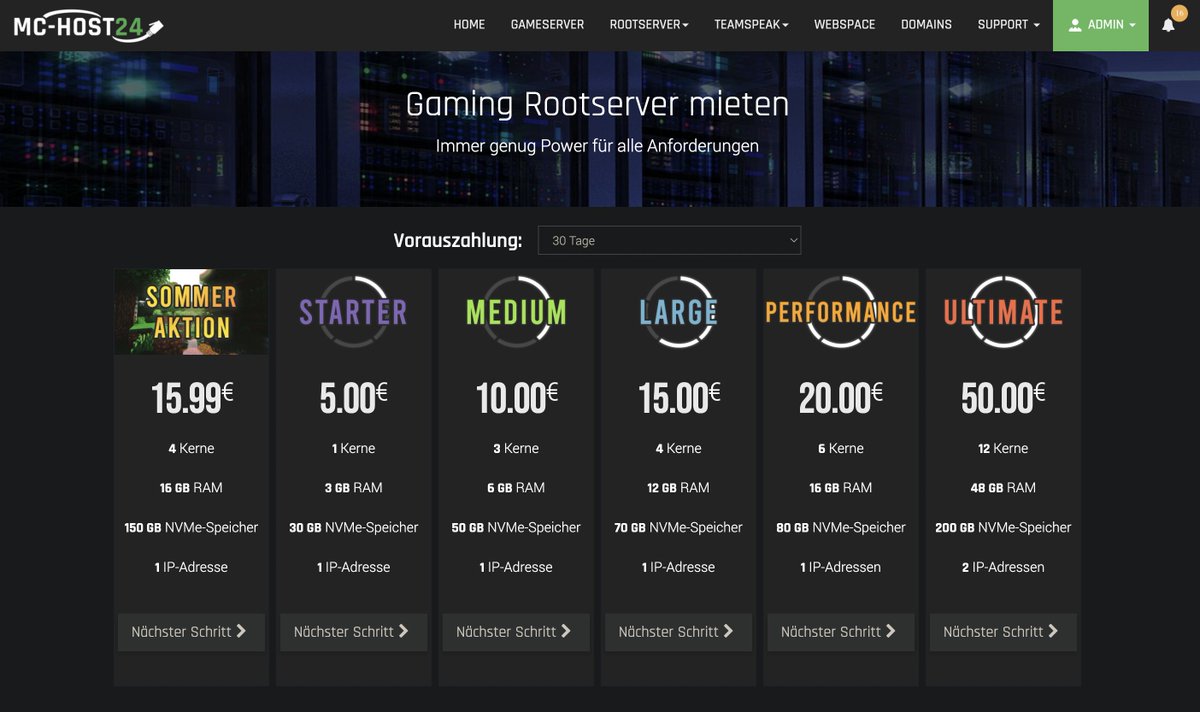
Task: Click the 'Gaming Rootserver mieten' heading
Action: [597, 104]
